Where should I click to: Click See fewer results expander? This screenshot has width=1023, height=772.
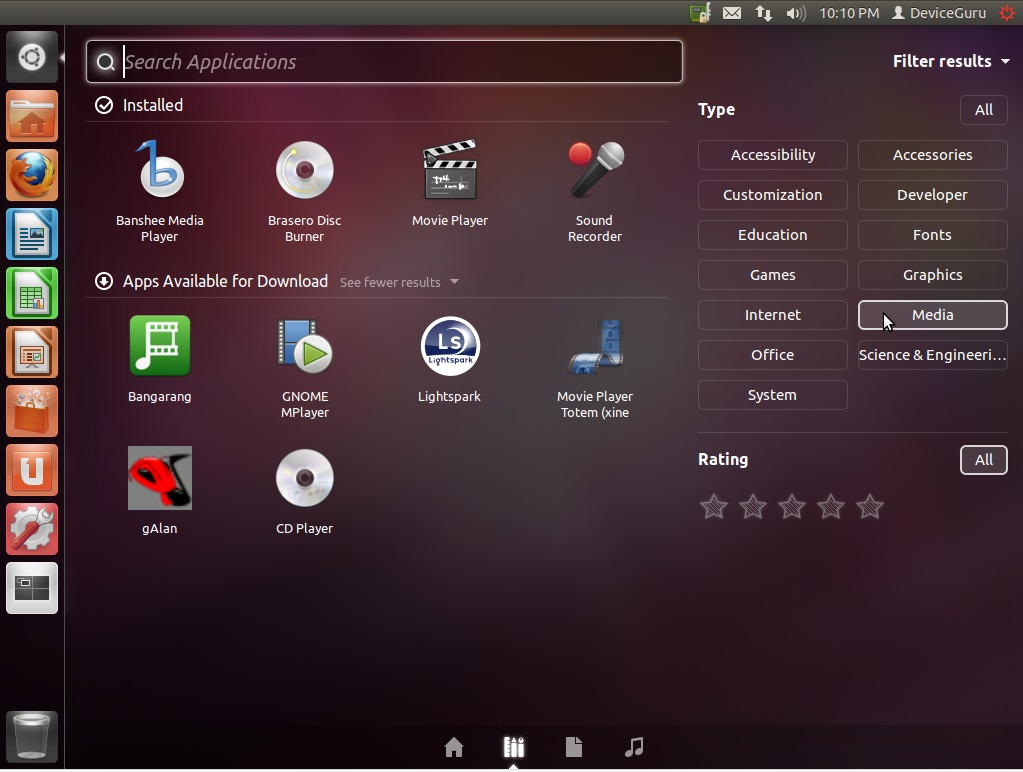399,283
